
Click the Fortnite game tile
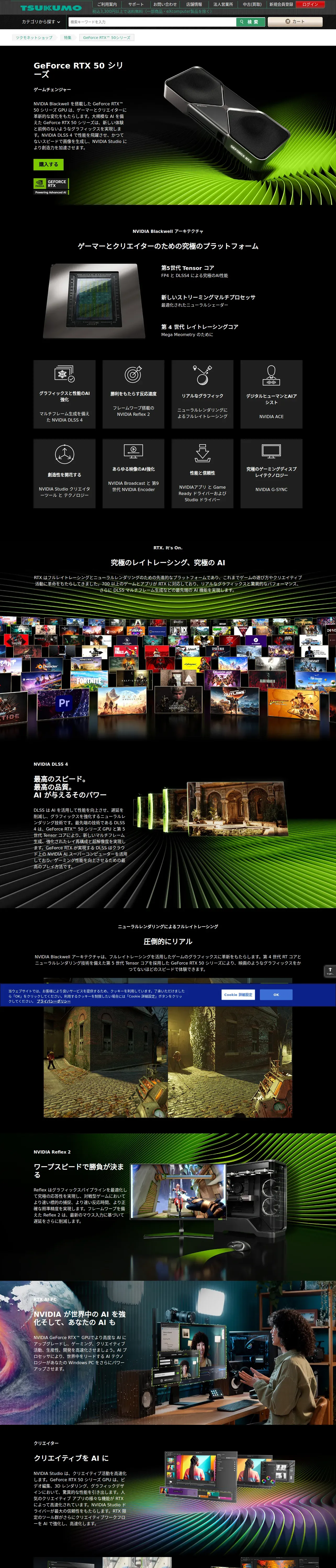[89, 681]
